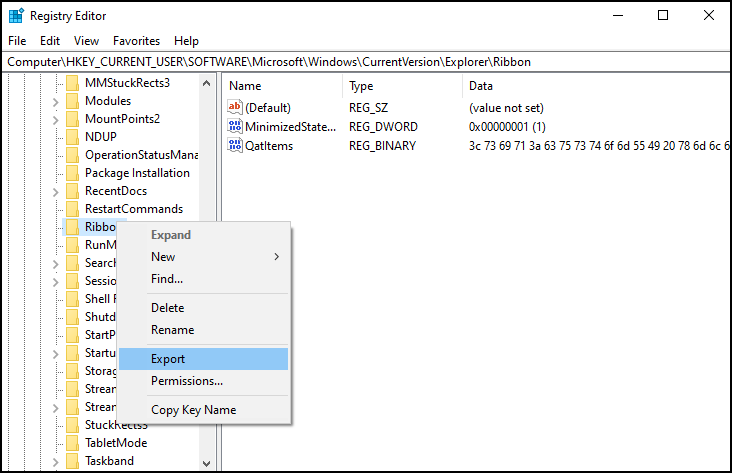This screenshot has height=473, width=732.
Task: Expand the Taskband key
Action: (56, 462)
